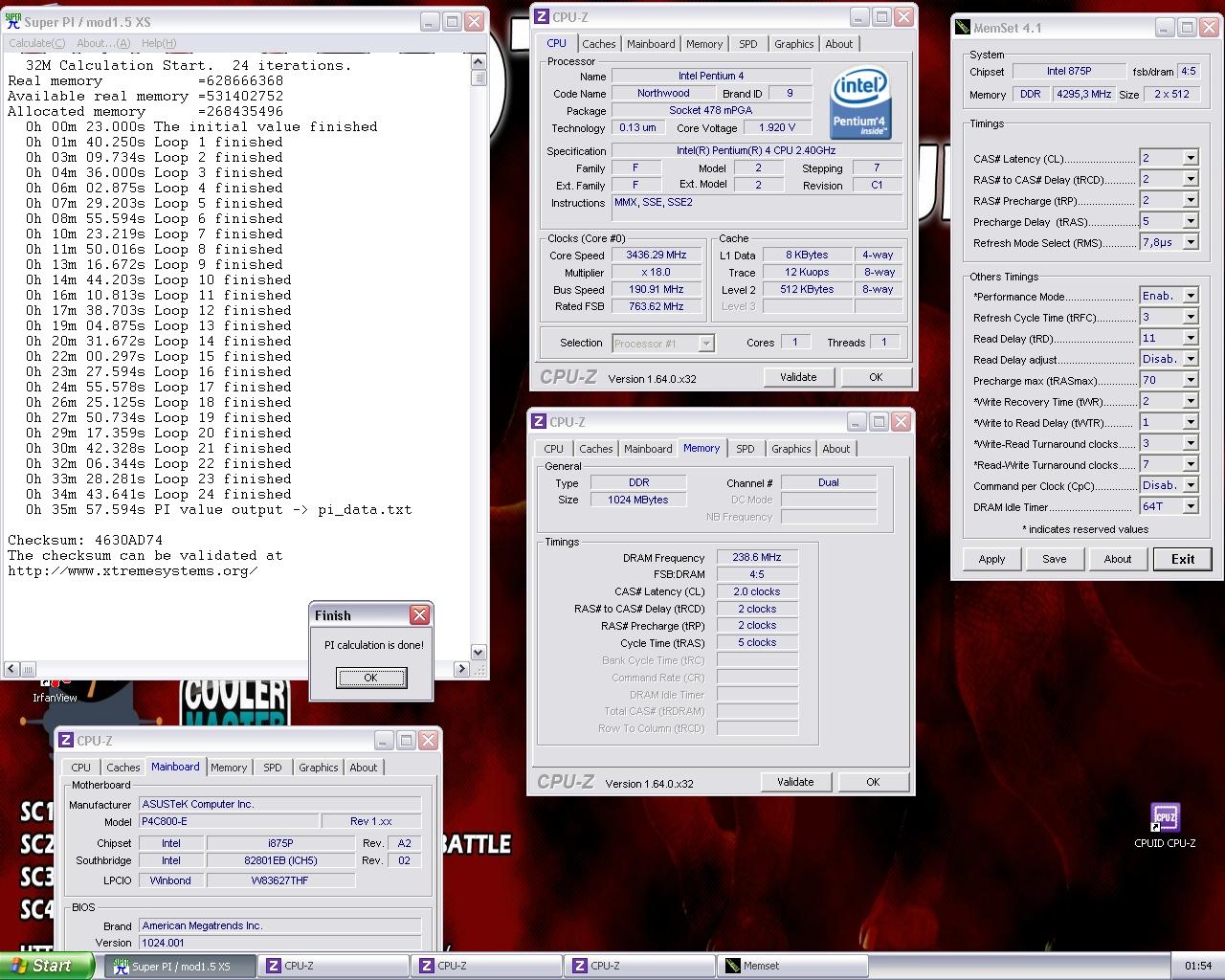Switch to Caches tab in top CPU-Z
Image resolution: width=1225 pixels, height=980 pixels.
[x=599, y=44]
